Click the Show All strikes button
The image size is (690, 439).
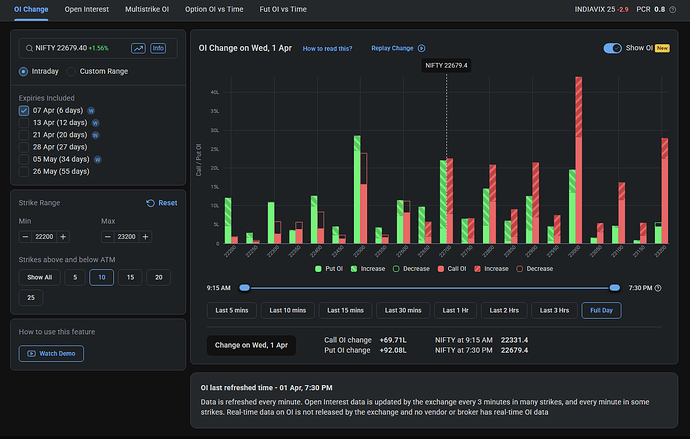tap(40, 277)
